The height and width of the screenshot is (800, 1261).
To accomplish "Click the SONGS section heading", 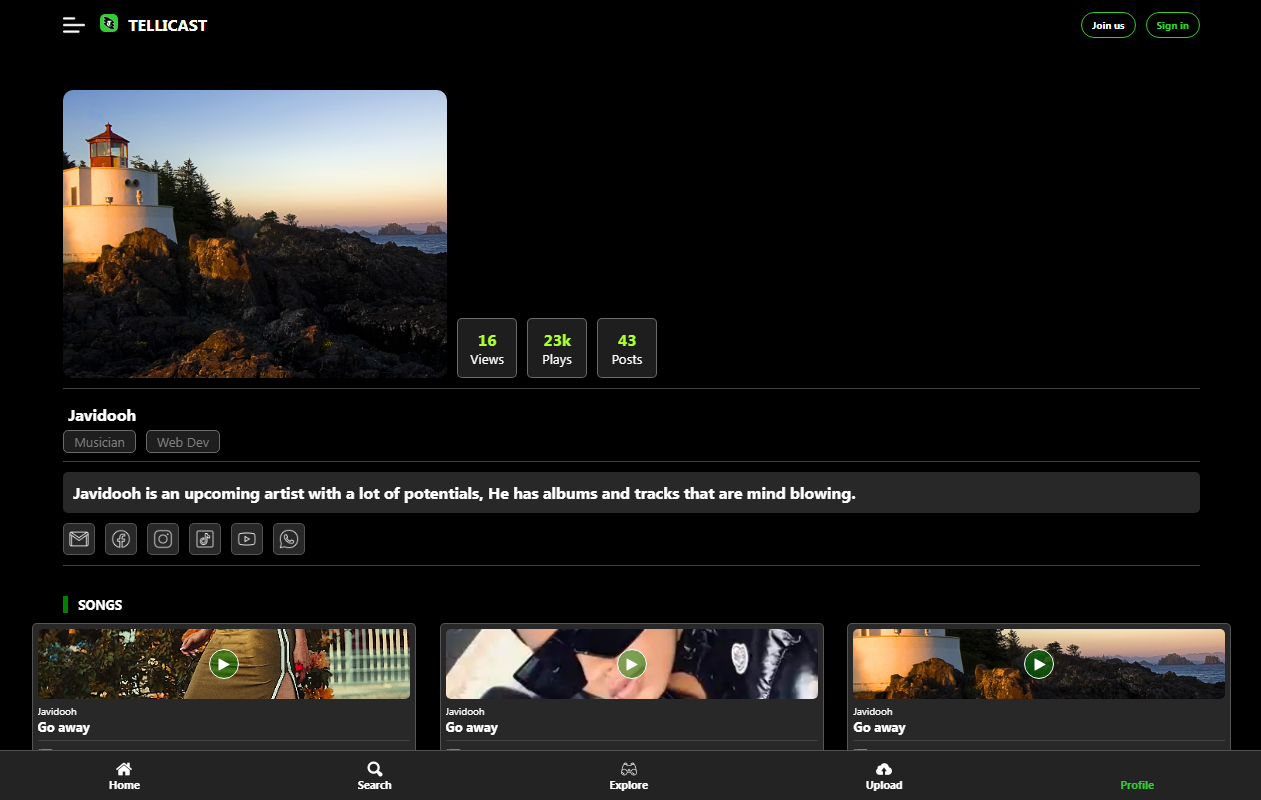I will pos(100,605).
